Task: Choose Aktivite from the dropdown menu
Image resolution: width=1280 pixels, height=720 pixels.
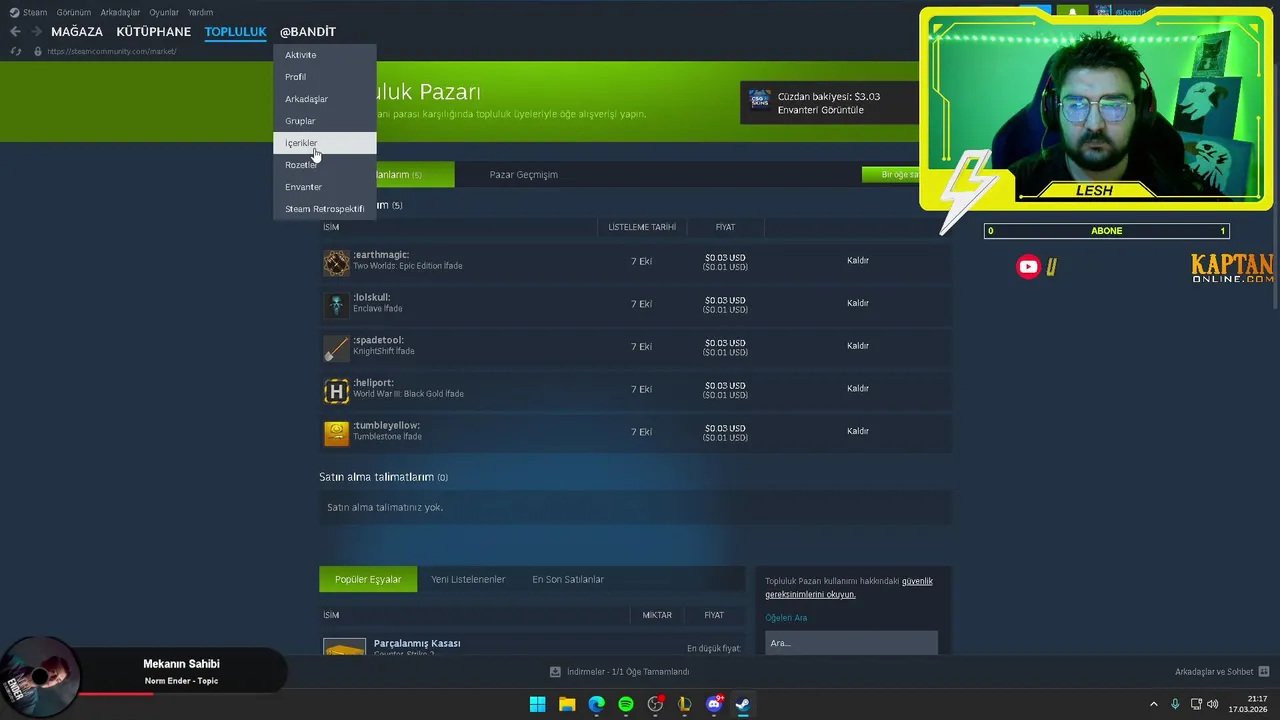Action: click(325, 55)
